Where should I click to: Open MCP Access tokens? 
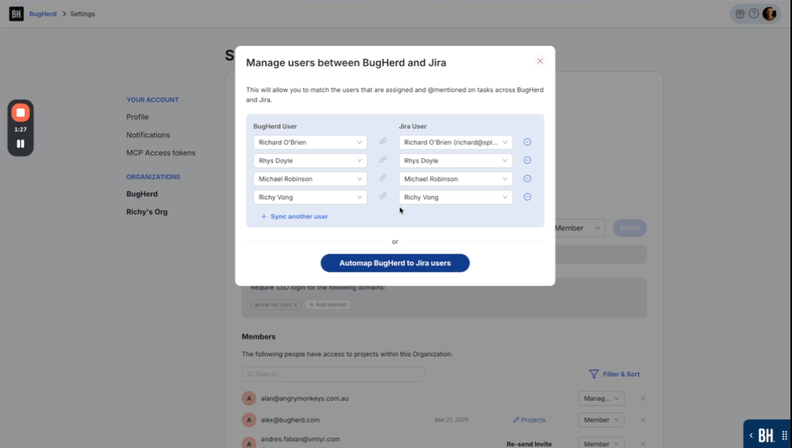pos(161,153)
